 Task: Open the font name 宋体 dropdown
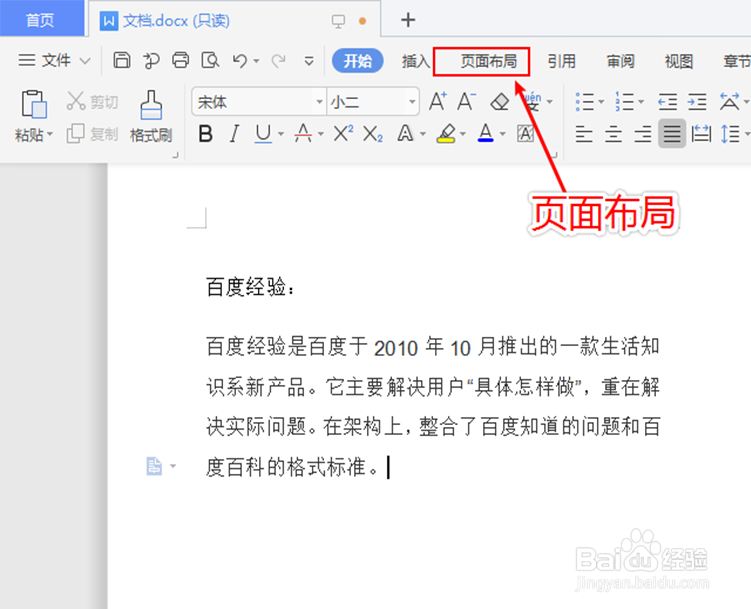coord(319,102)
